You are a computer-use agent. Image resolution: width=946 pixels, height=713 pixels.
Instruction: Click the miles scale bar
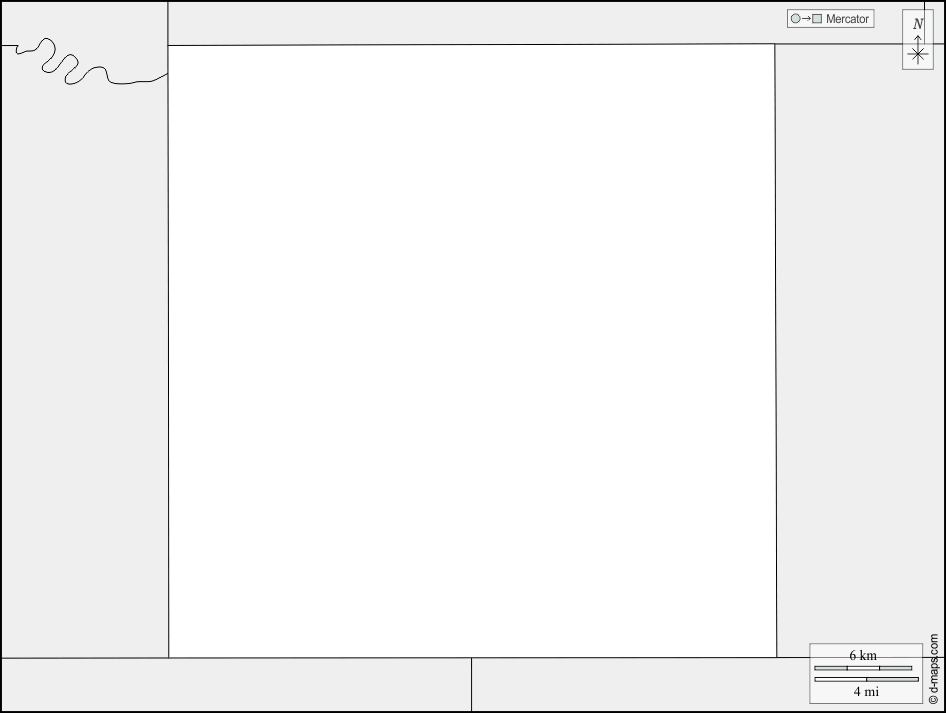pos(866,679)
